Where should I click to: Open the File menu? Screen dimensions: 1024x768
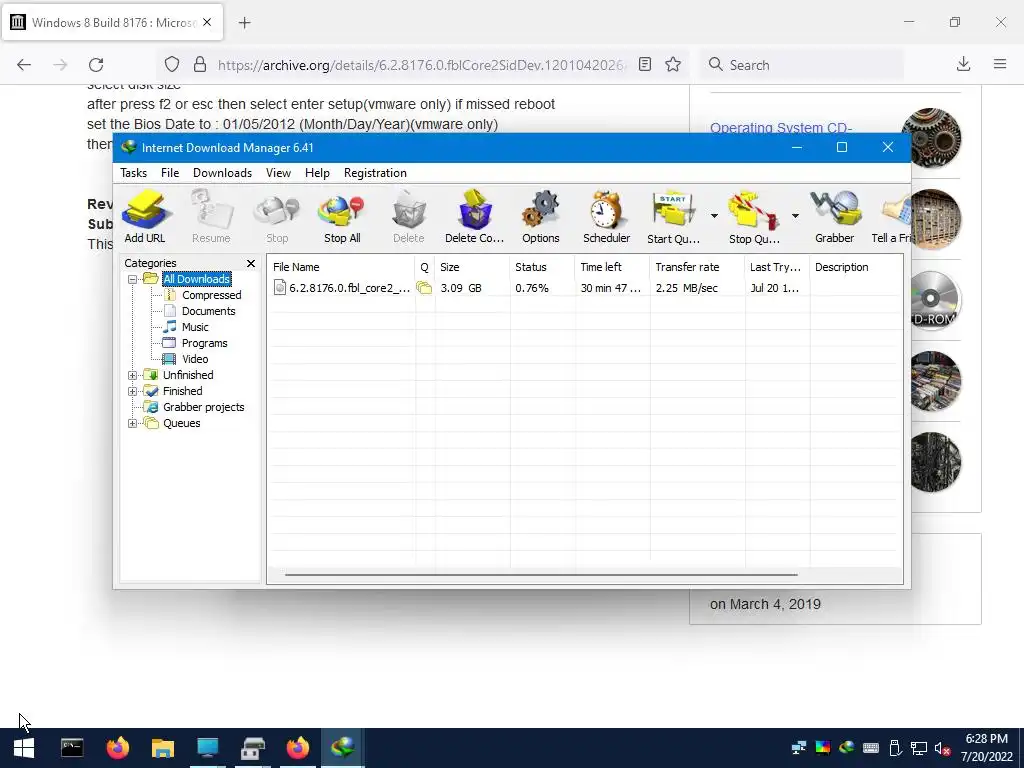170,172
